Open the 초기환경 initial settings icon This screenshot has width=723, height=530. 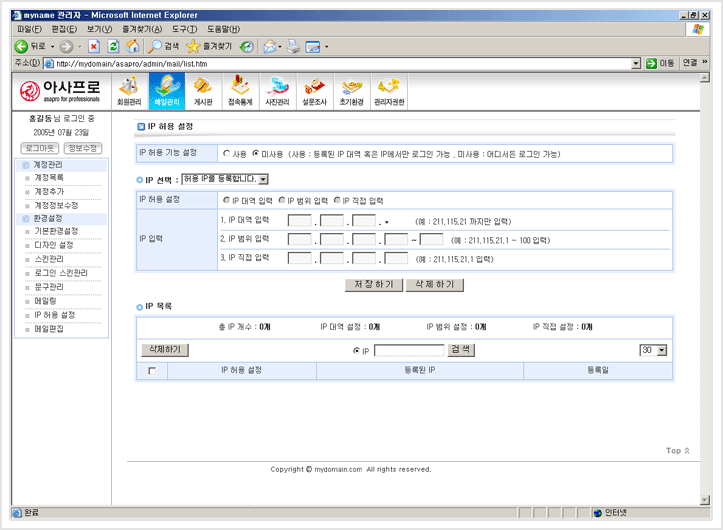(x=350, y=90)
